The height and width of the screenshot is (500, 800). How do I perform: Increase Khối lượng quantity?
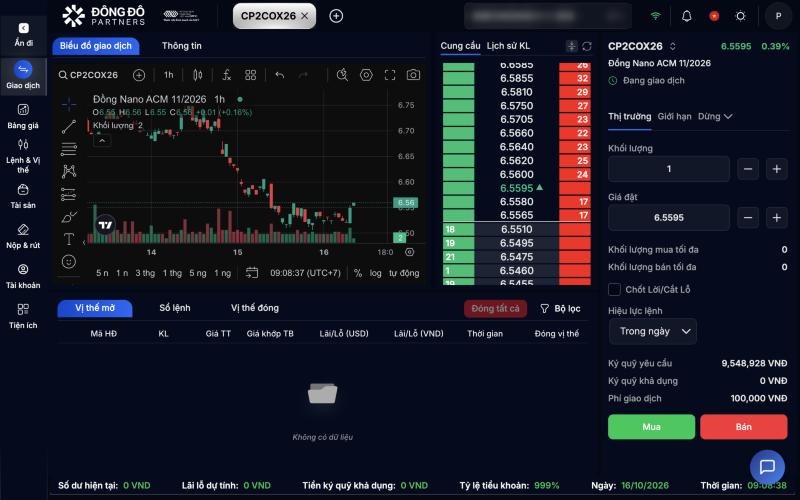[x=777, y=169]
